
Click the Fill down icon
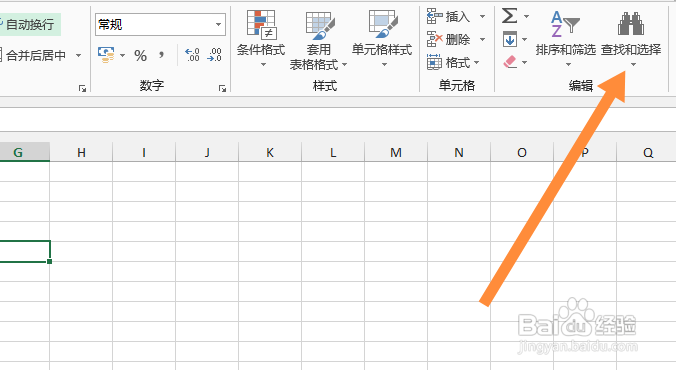coord(510,40)
